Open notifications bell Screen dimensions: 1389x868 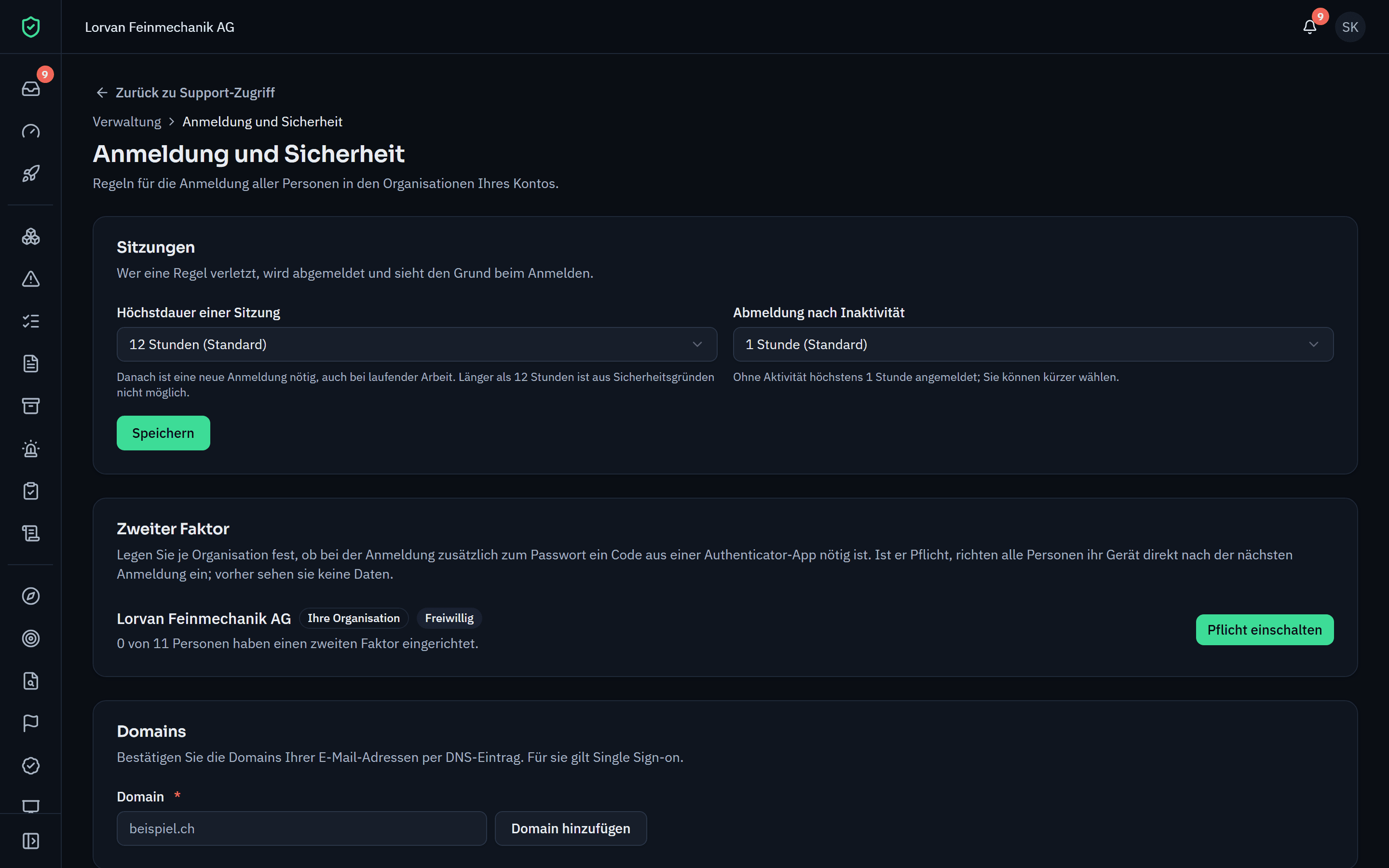[x=1309, y=27]
